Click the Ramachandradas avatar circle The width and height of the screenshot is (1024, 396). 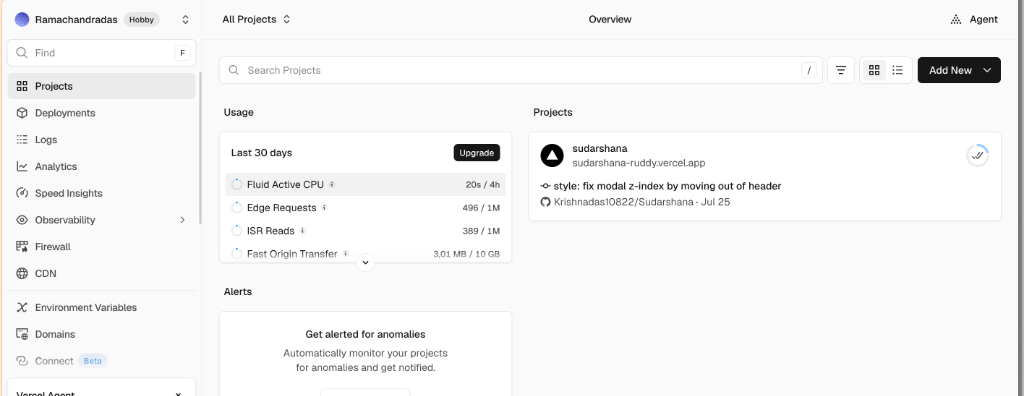[x=22, y=20]
